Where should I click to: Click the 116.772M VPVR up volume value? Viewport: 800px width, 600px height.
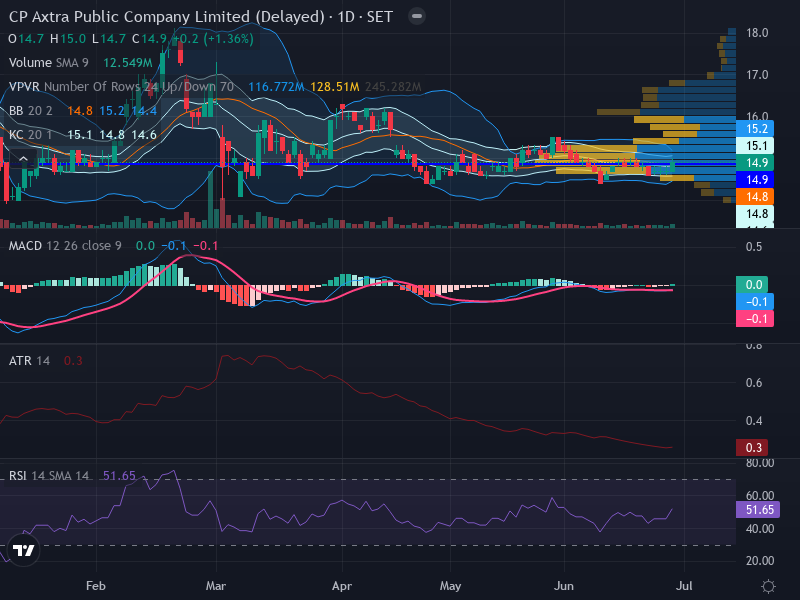[277, 87]
